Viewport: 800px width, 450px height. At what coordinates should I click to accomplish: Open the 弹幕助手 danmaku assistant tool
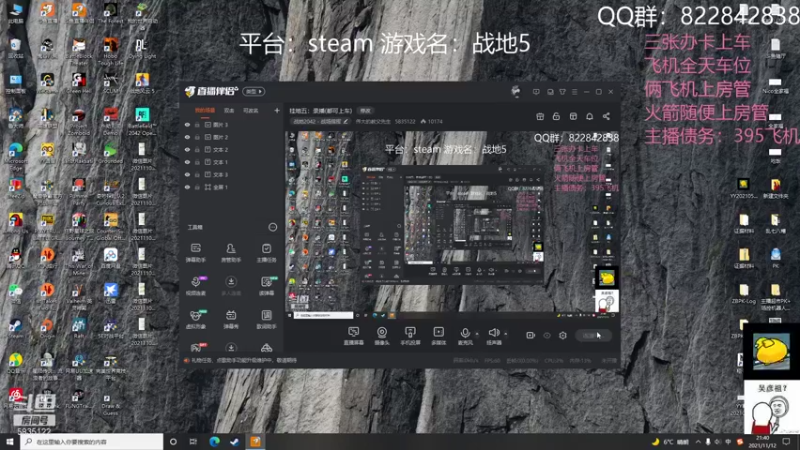click(x=195, y=252)
